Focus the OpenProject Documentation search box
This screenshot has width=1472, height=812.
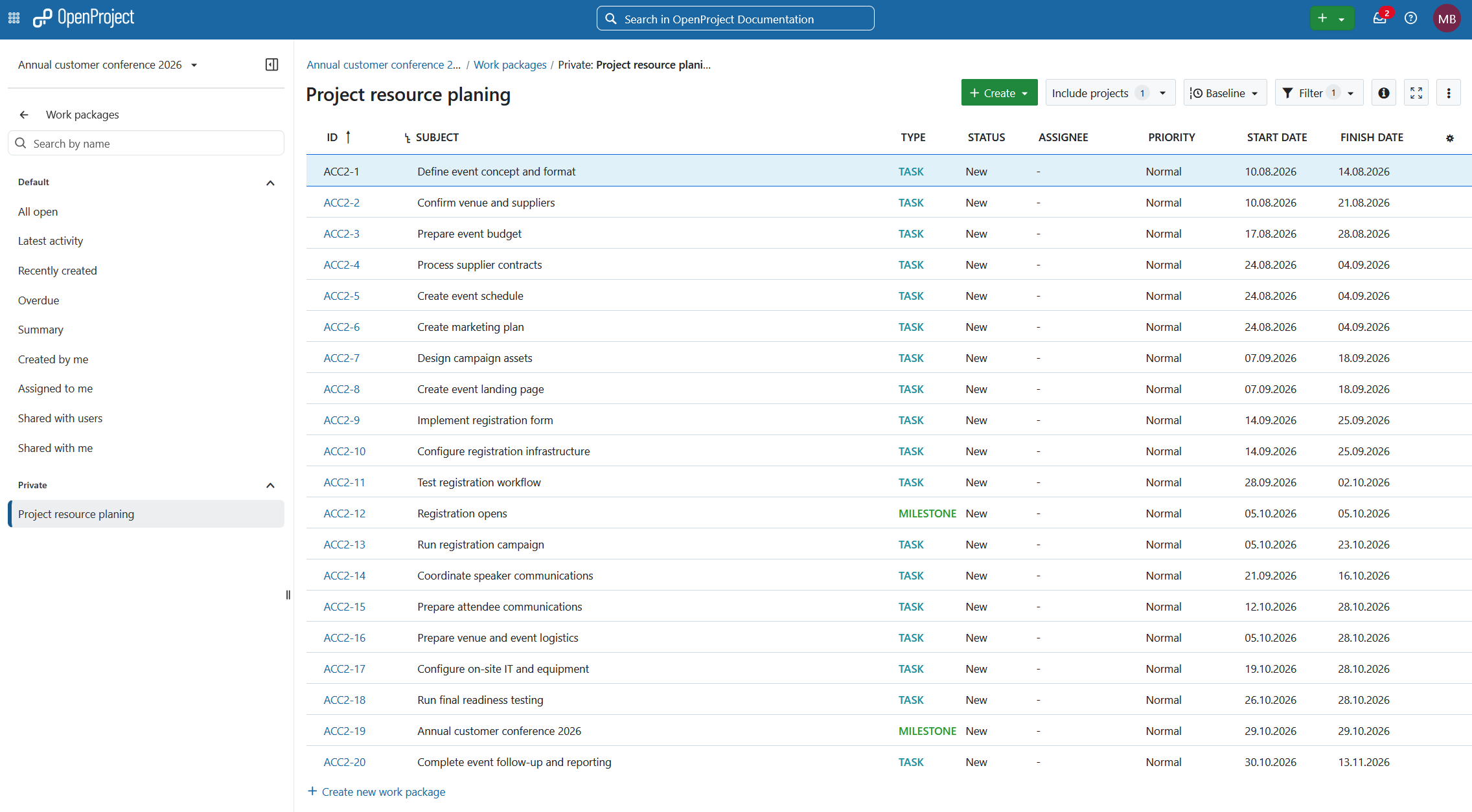735,19
